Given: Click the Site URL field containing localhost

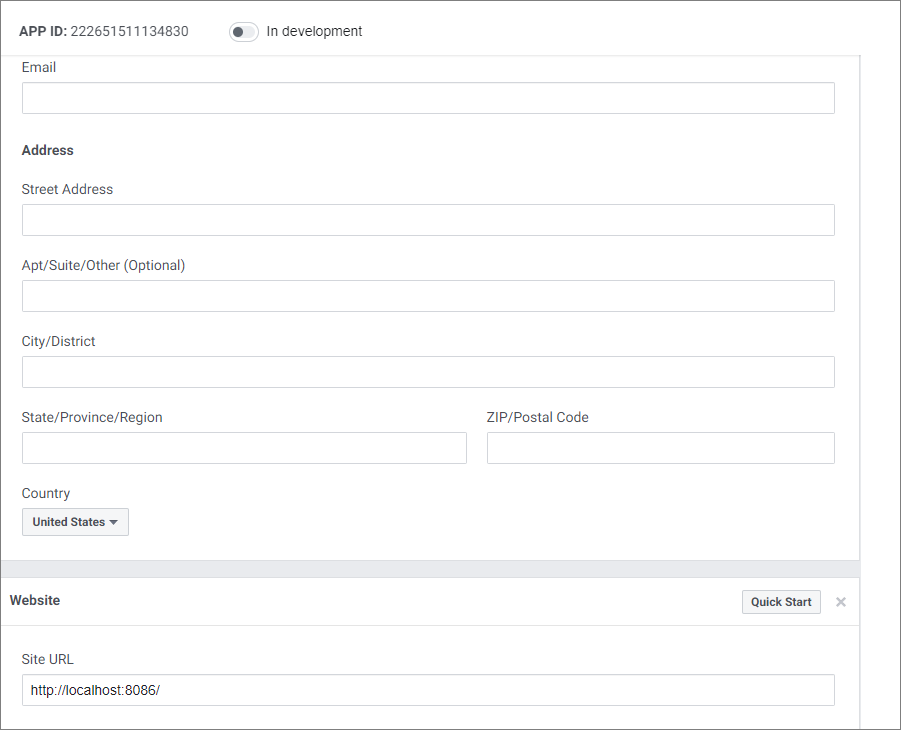Looking at the screenshot, I should coord(428,690).
